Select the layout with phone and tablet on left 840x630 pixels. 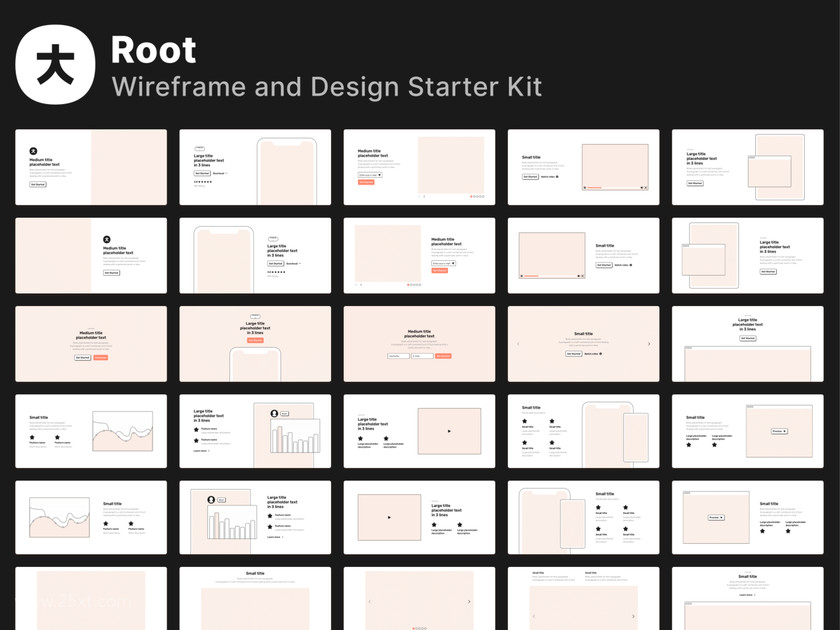point(583,518)
